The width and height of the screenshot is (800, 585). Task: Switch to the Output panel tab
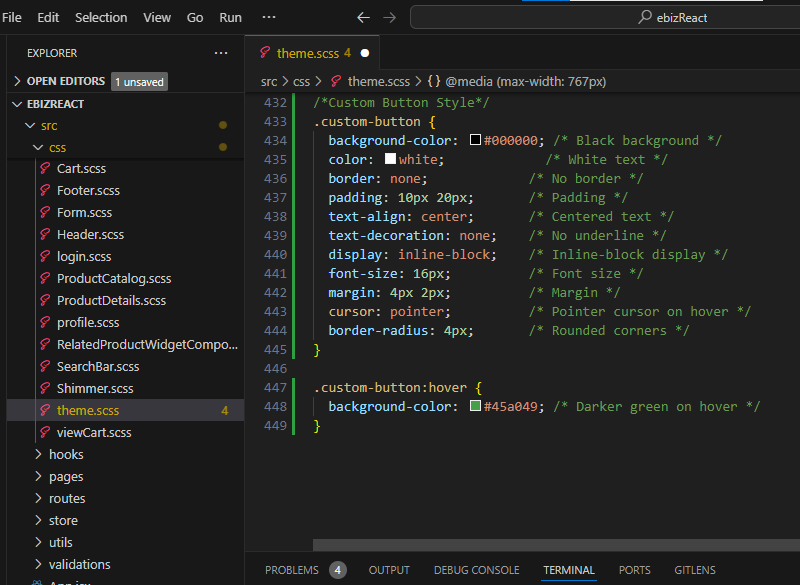[x=389, y=570]
